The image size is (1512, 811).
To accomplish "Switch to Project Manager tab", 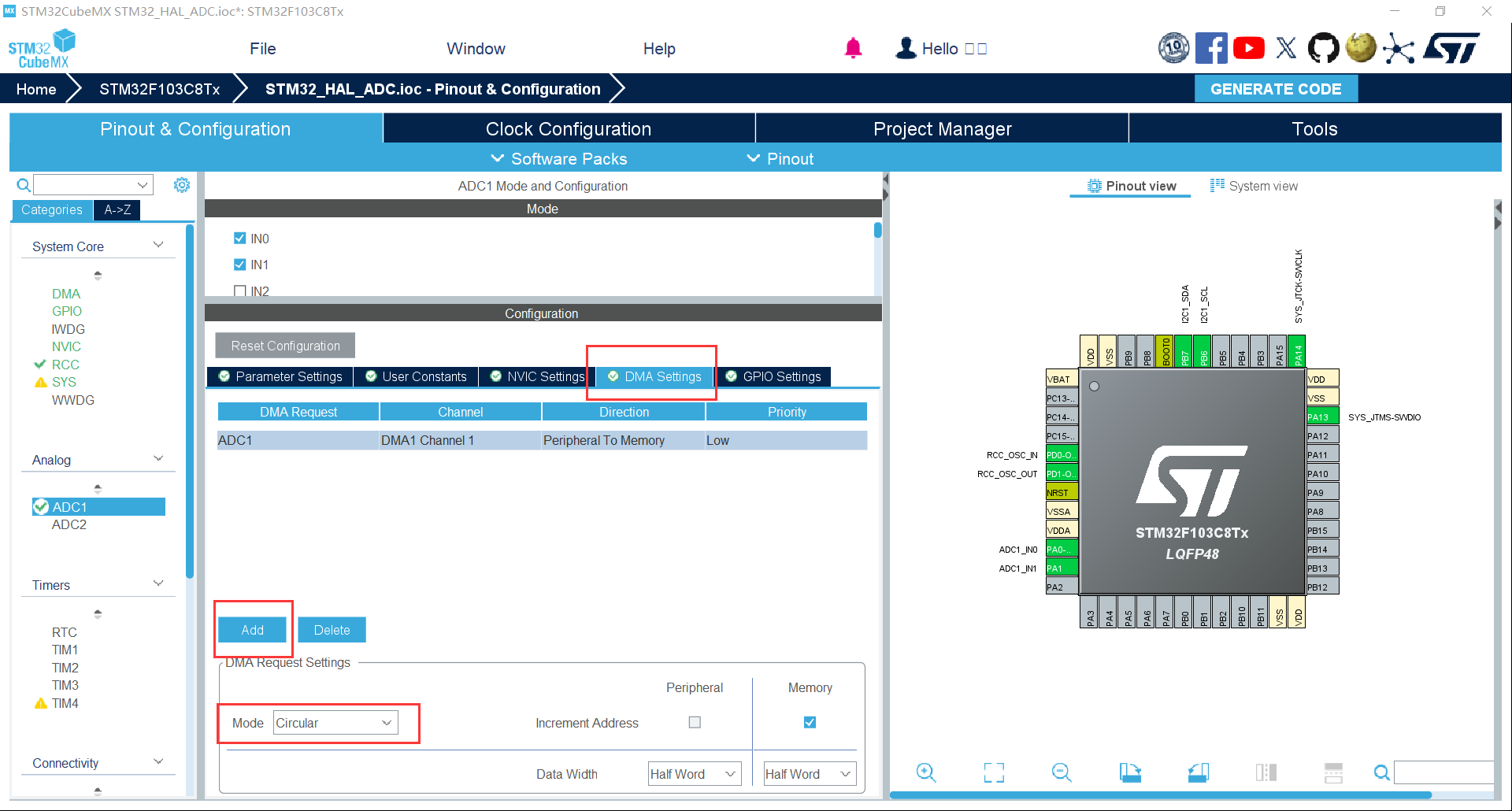I will point(942,128).
